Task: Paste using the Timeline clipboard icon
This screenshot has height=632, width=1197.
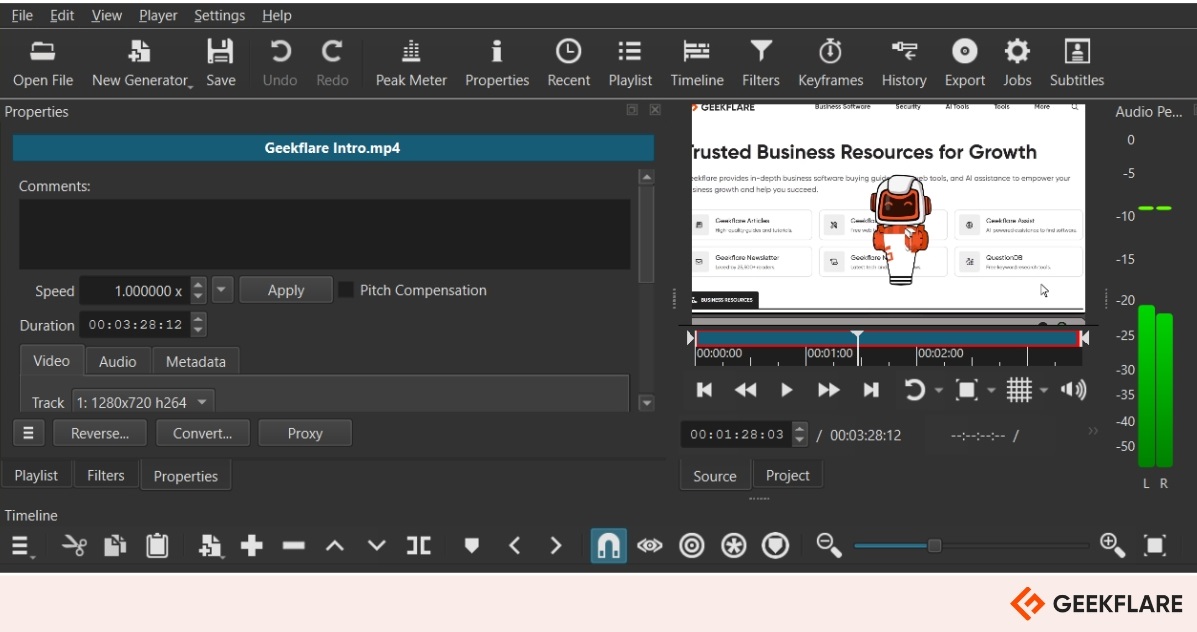Action: point(157,546)
